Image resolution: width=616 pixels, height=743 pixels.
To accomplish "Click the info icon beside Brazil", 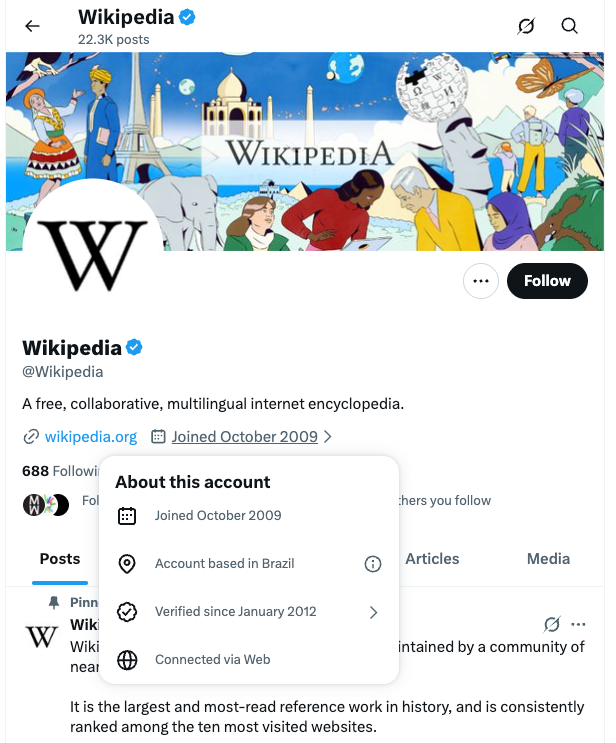I will coord(373,564).
